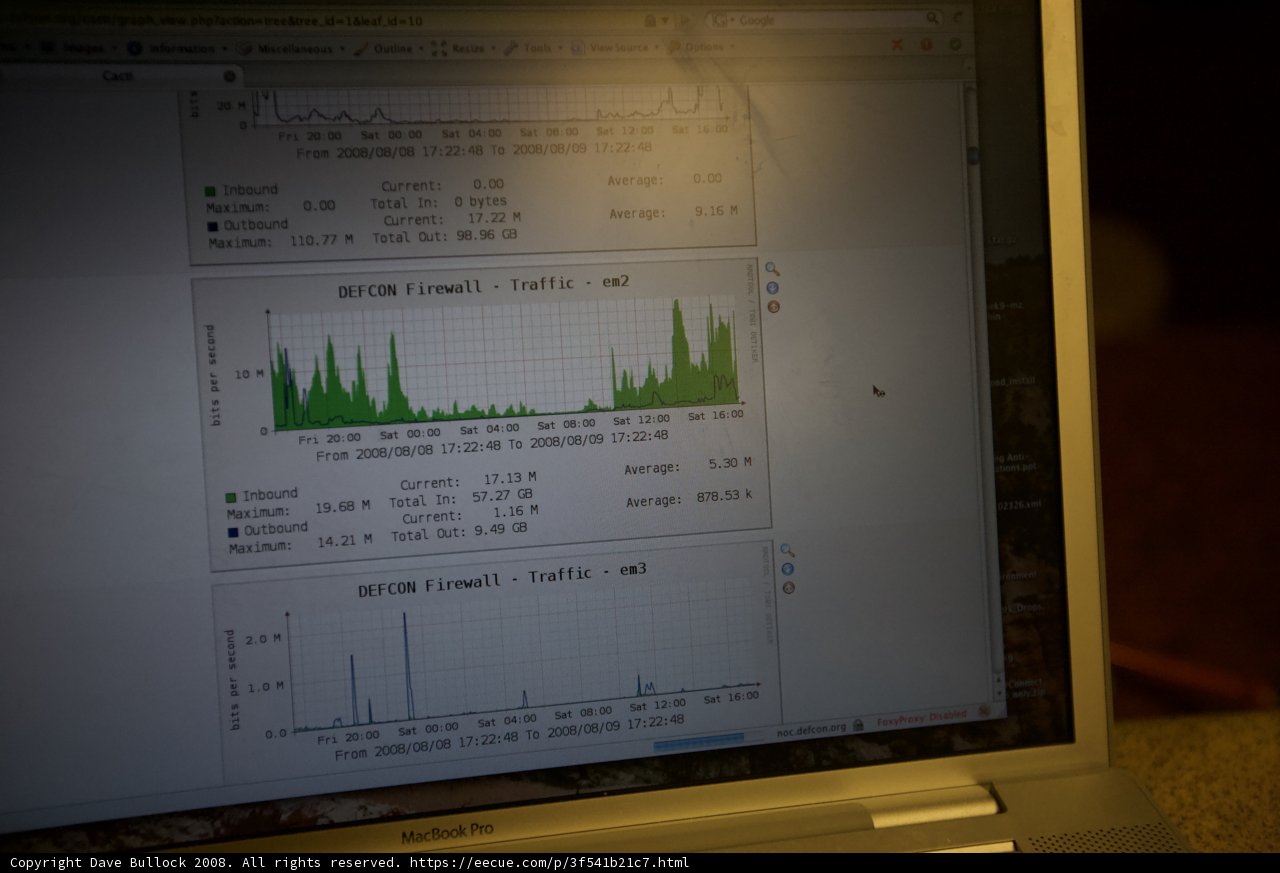Image resolution: width=1280 pixels, height=873 pixels.
Task: Click the red X status icon in Web Developer toolbar
Action: point(897,44)
